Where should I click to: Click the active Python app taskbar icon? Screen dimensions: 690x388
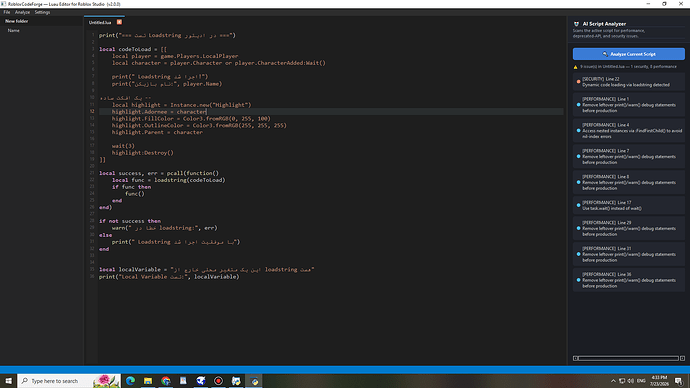(254, 381)
